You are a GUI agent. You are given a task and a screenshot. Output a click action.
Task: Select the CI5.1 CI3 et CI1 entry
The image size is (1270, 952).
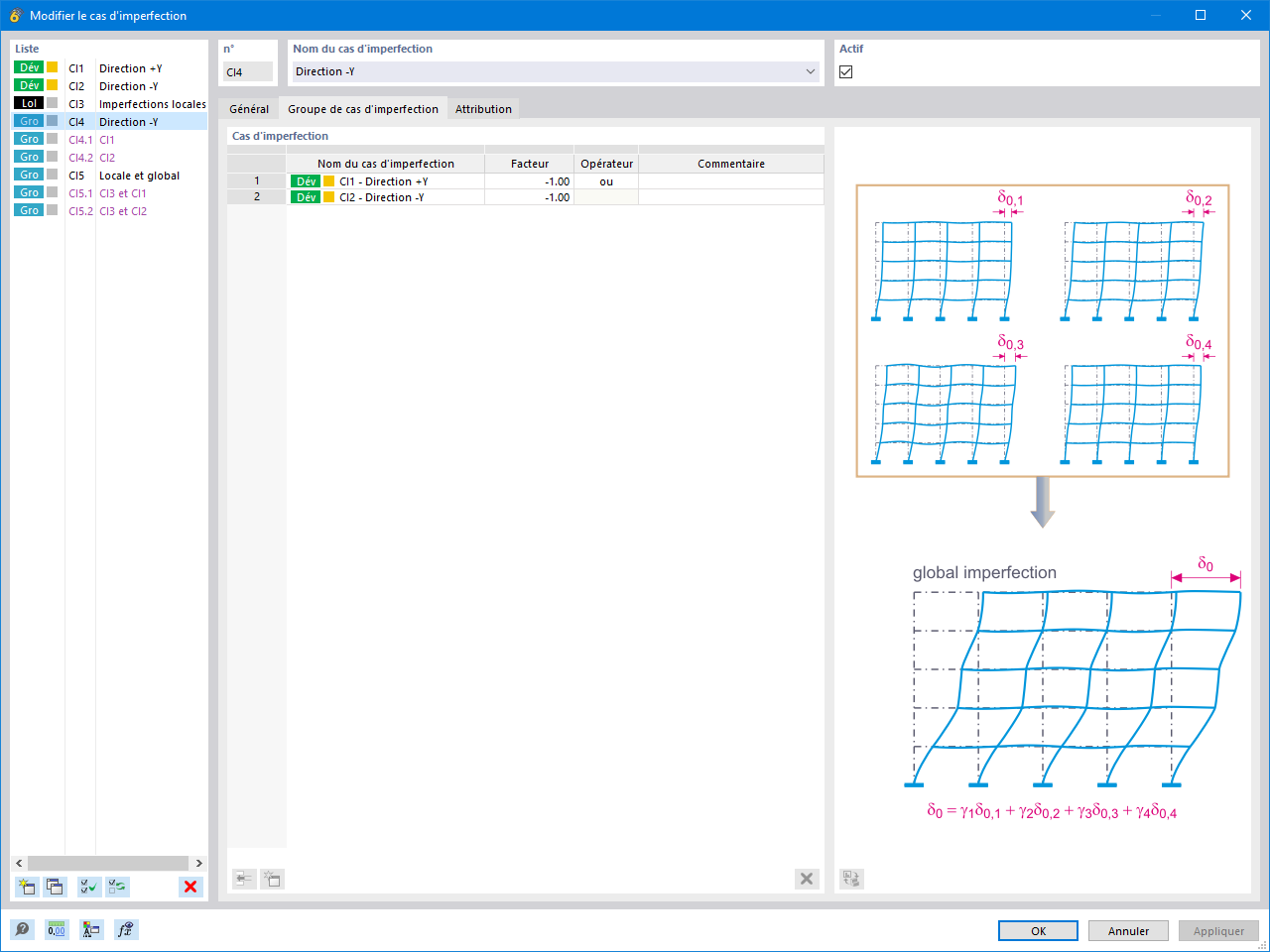[109, 193]
